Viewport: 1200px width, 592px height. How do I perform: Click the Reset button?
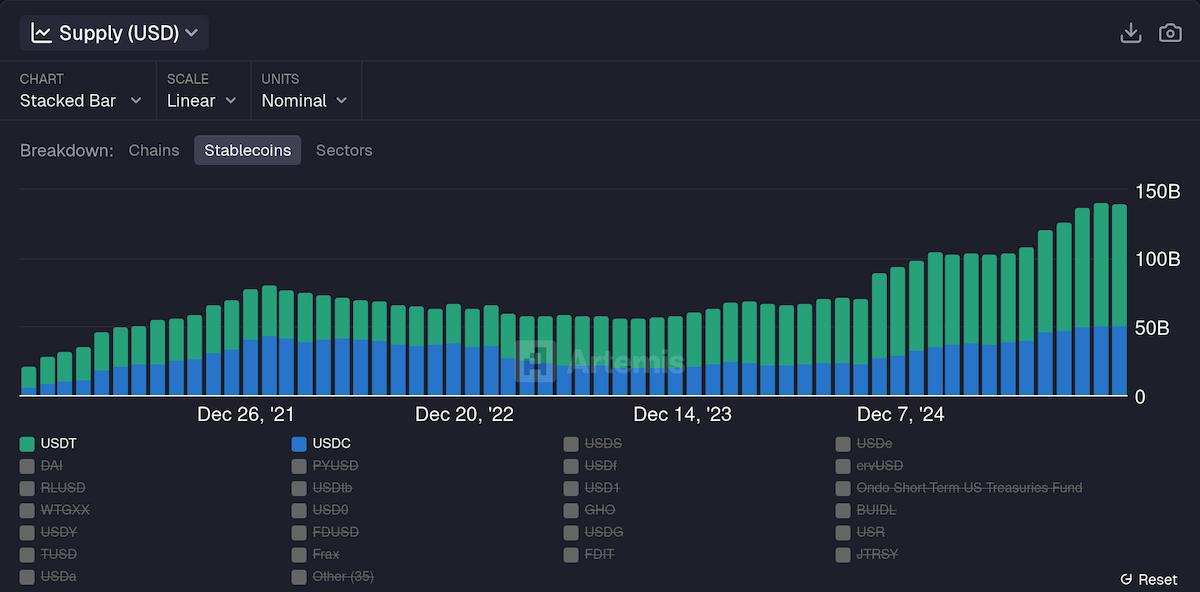(1148, 579)
